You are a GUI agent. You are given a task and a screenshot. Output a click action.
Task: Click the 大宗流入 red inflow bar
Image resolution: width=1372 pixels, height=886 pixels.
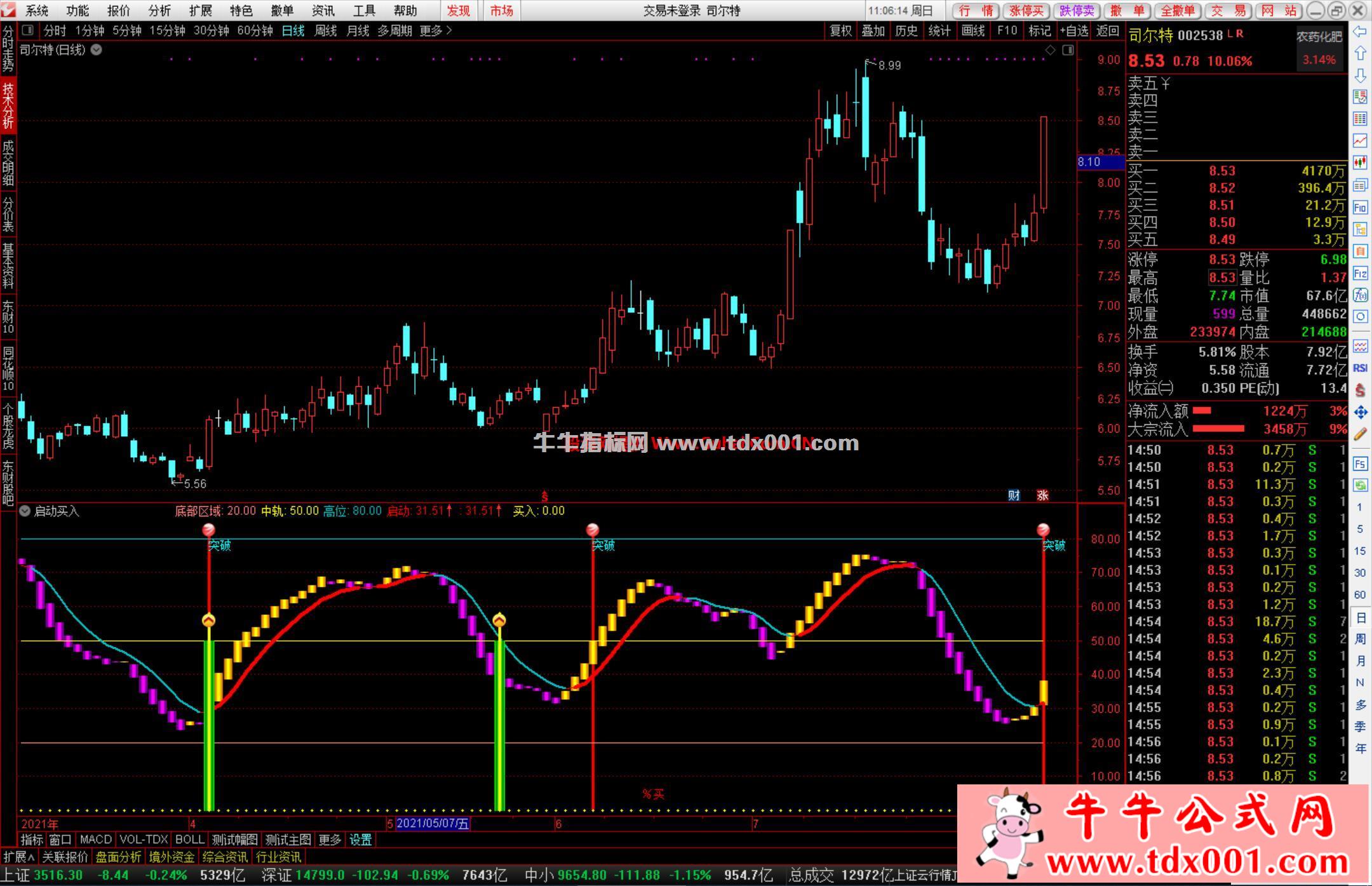coord(1218,429)
